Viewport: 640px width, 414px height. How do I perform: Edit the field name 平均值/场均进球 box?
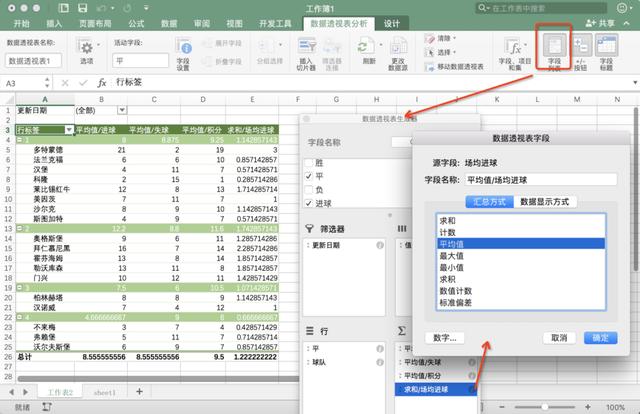click(541, 180)
